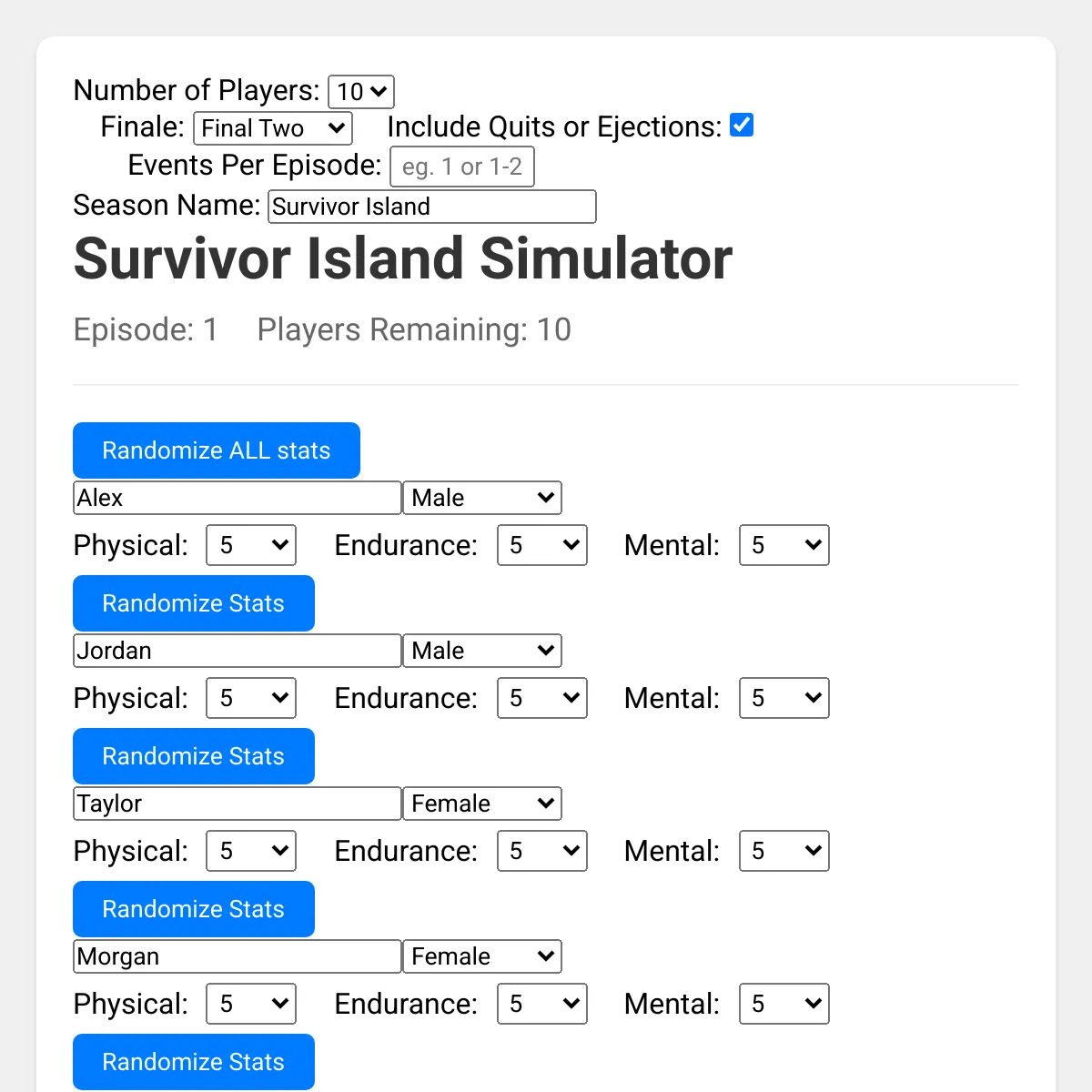
Task: Open Alex's Endurance stat dropdown
Action: click(x=542, y=545)
